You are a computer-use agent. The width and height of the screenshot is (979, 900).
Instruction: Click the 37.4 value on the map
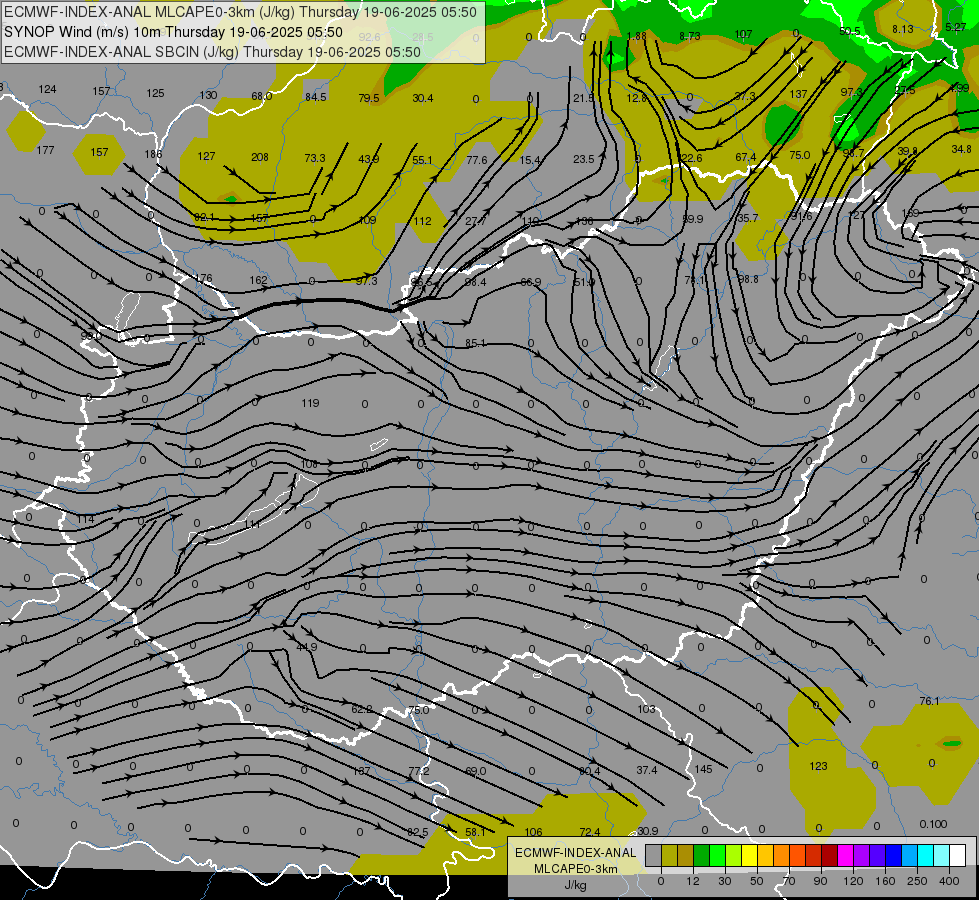click(x=647, y=770)
